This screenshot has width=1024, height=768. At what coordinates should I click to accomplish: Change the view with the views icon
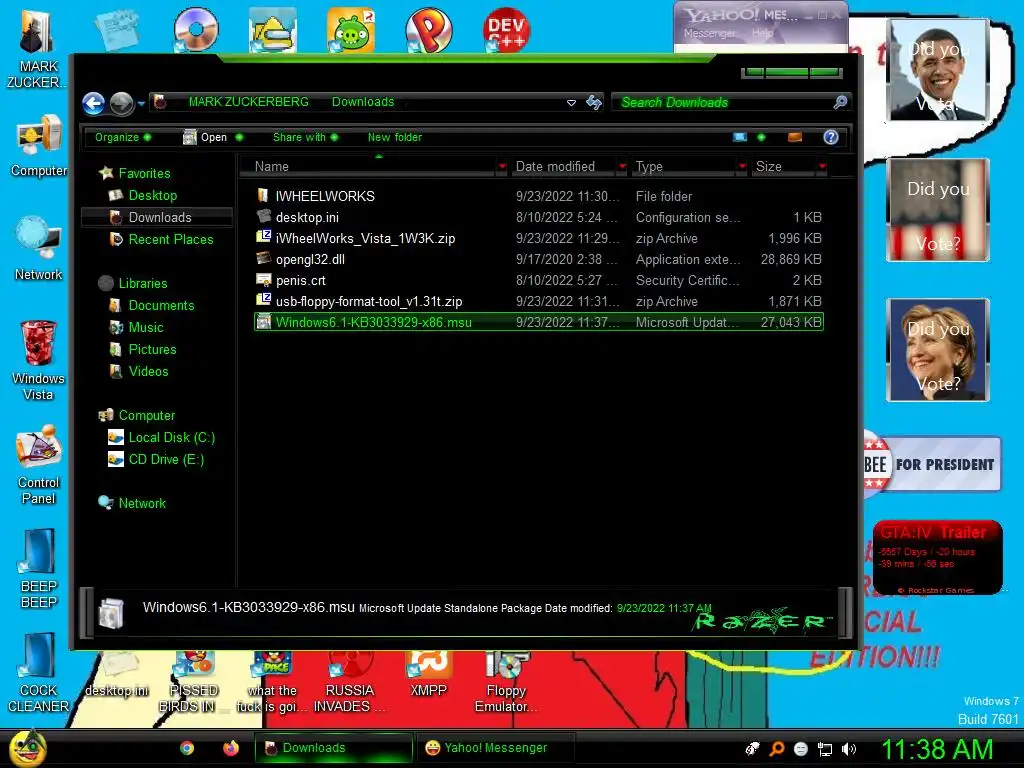pos(740,137)
